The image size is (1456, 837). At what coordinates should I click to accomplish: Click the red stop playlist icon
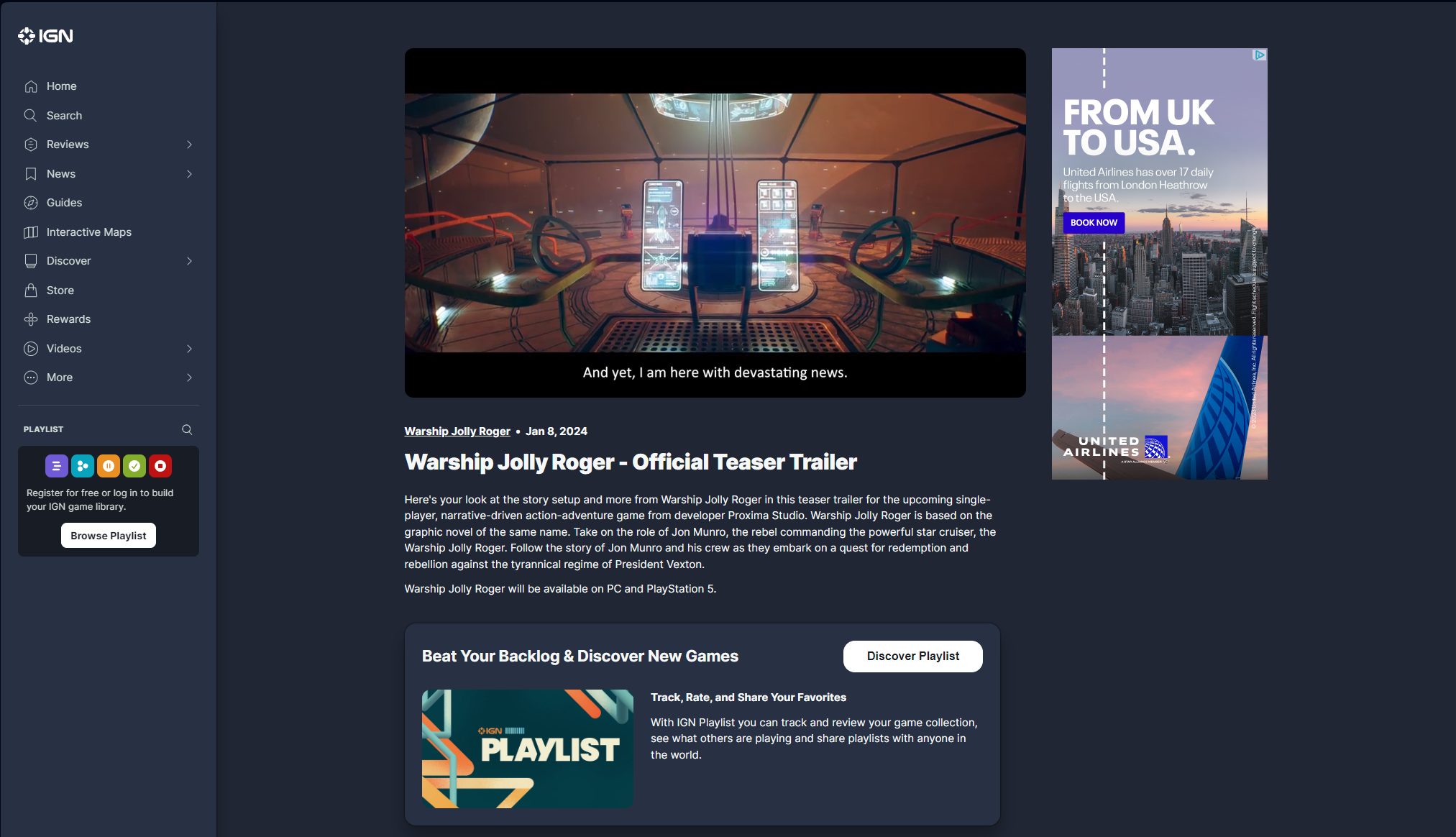pos(160,466)
